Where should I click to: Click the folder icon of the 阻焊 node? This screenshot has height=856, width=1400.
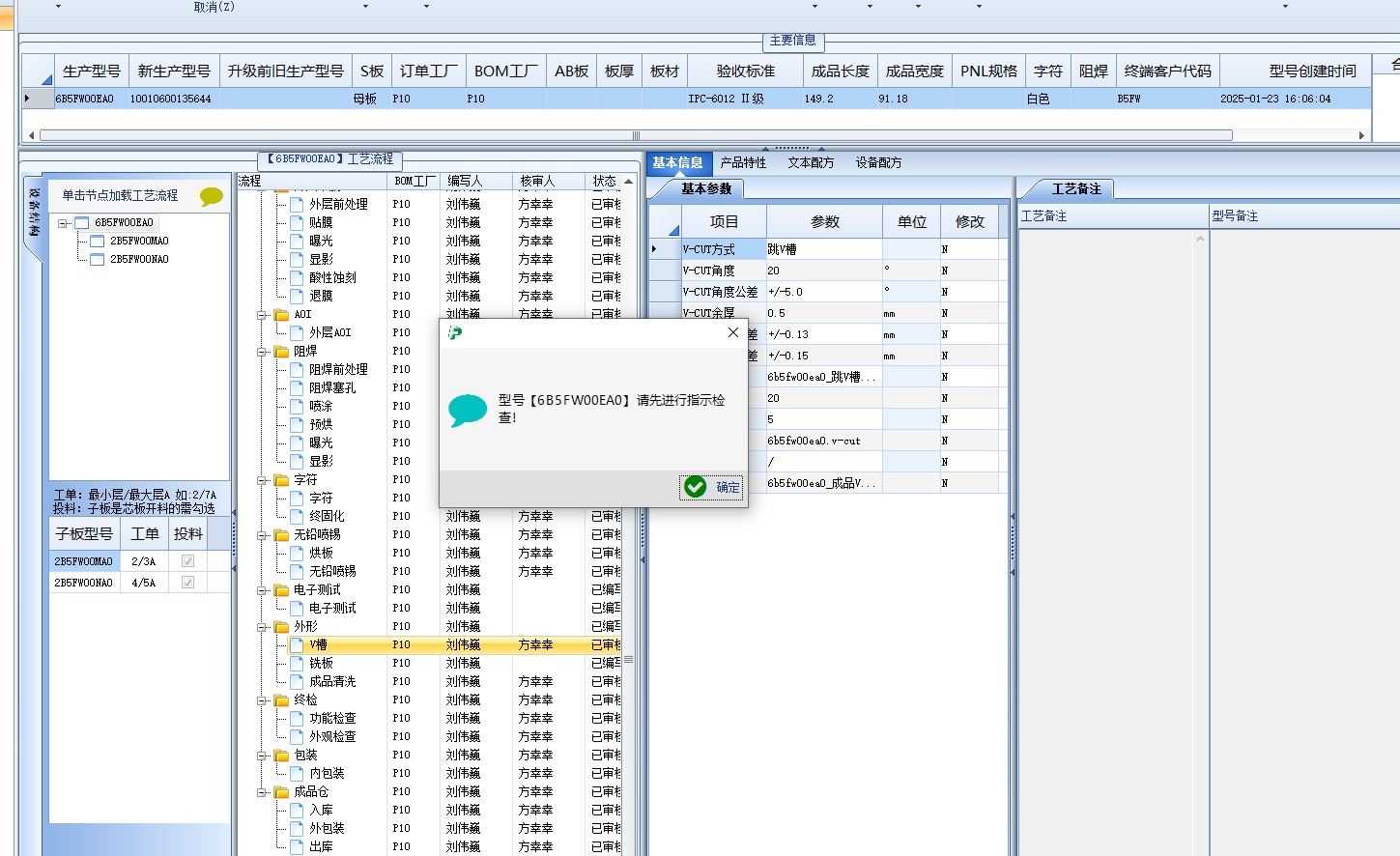click(x=281, y=352)
